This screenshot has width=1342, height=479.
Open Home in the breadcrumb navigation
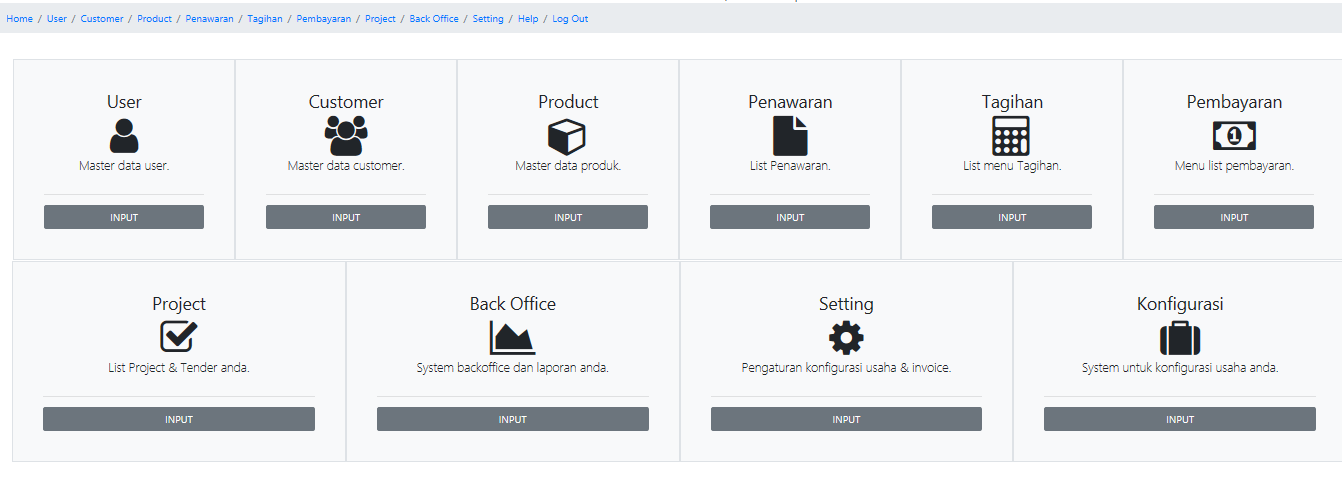point(19,19)
